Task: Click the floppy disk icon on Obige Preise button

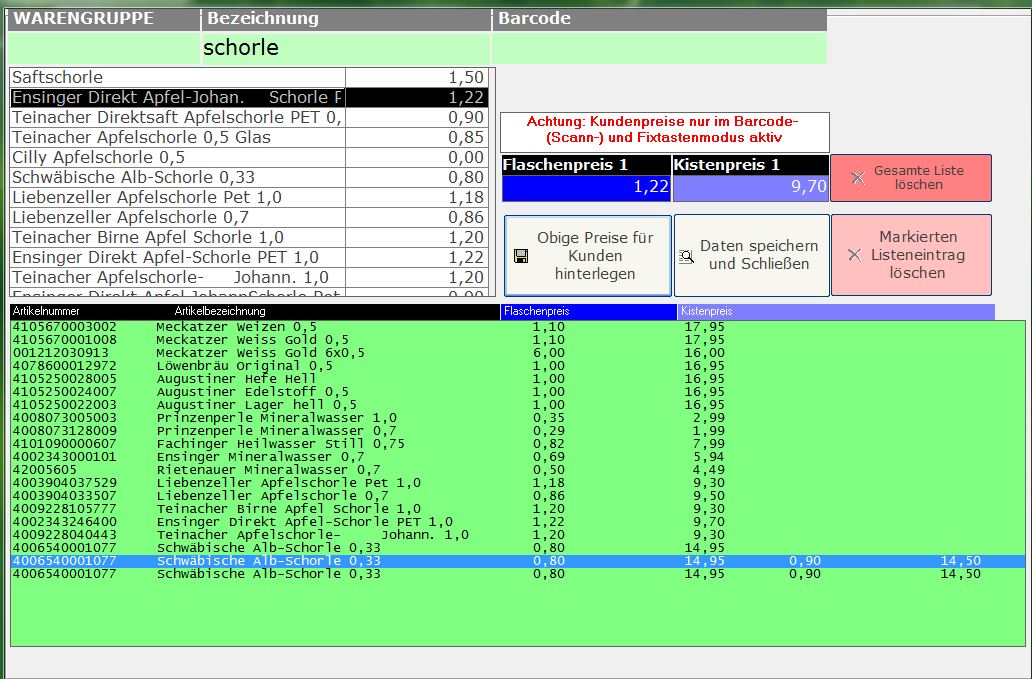Action: point(521,256)
